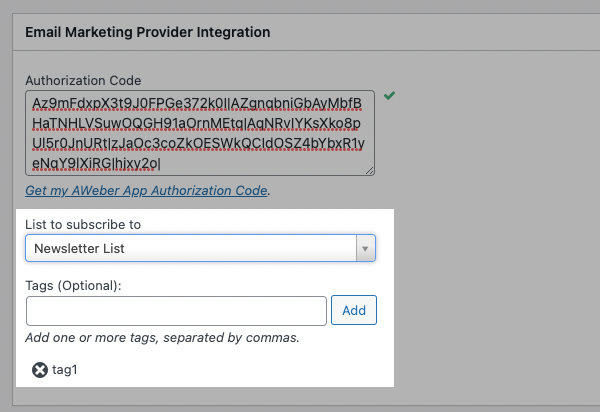Open the selector showing Newsletter List text
Image resolution: width=600 pixels, height=412 pixels.
190,248
